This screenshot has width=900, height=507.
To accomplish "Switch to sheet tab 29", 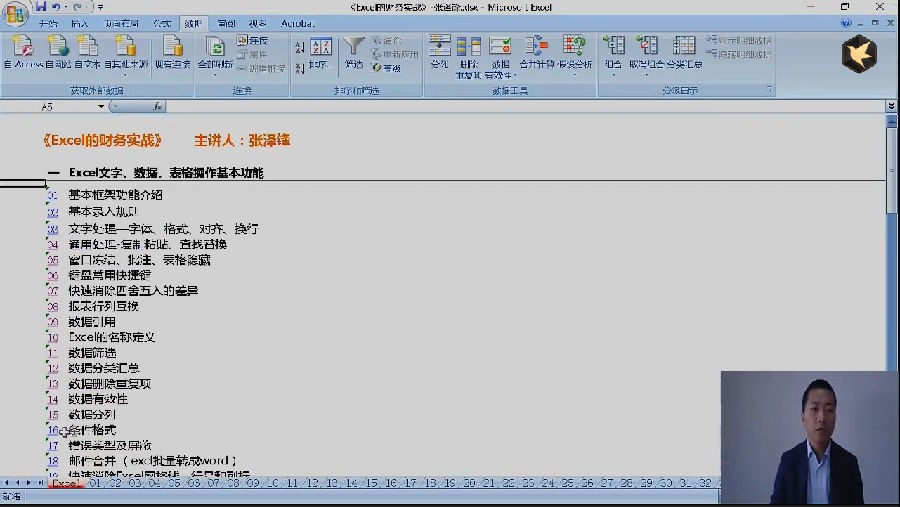I will coord(647,483).
